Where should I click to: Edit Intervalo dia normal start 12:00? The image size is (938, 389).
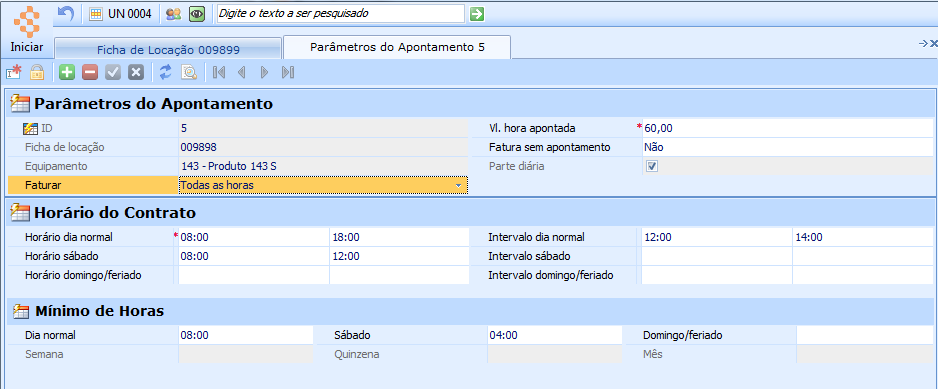coord(717,237)
